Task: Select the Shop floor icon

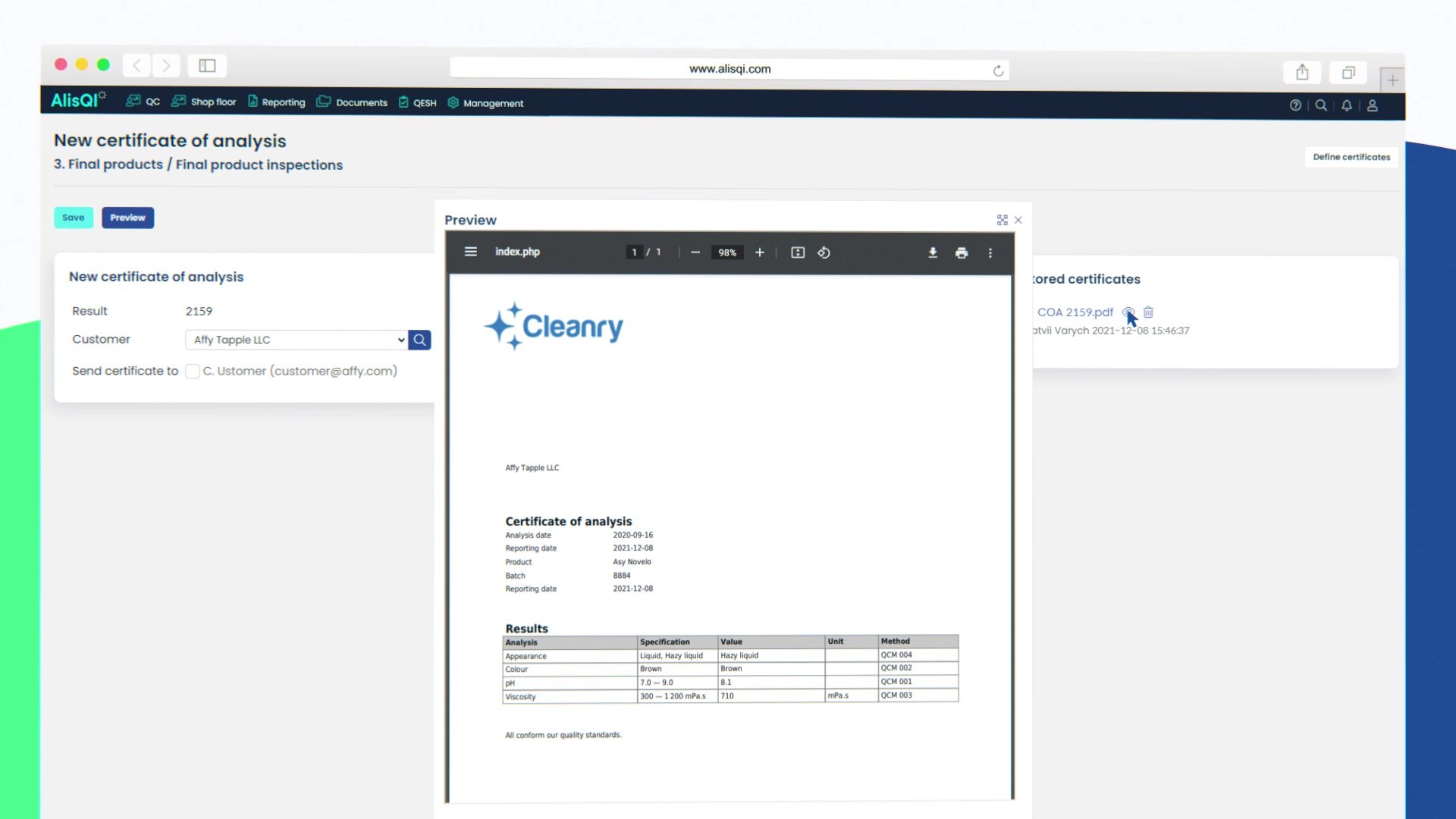Action: pos(177,101)
